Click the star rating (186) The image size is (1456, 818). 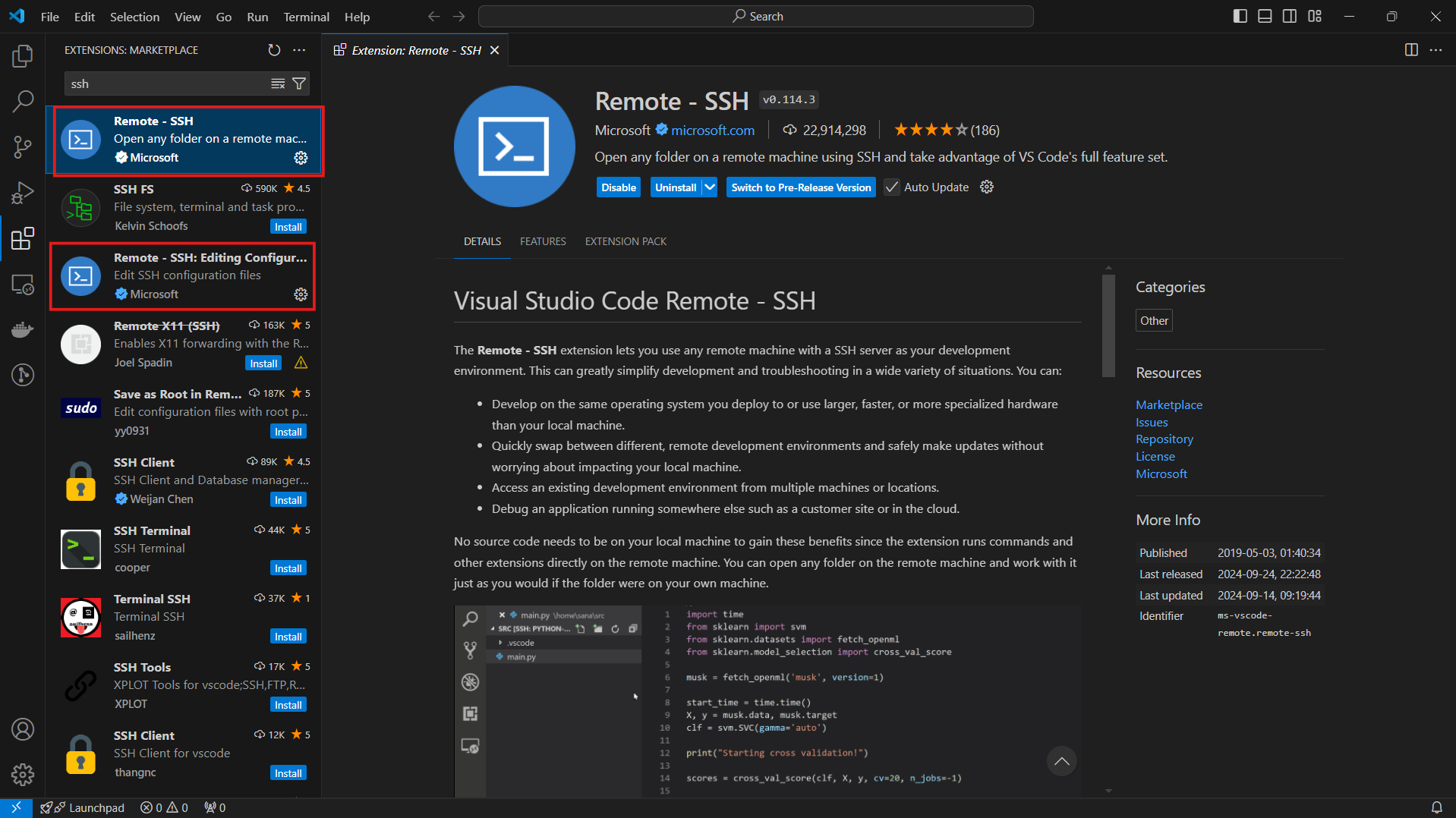coord(946,130)
